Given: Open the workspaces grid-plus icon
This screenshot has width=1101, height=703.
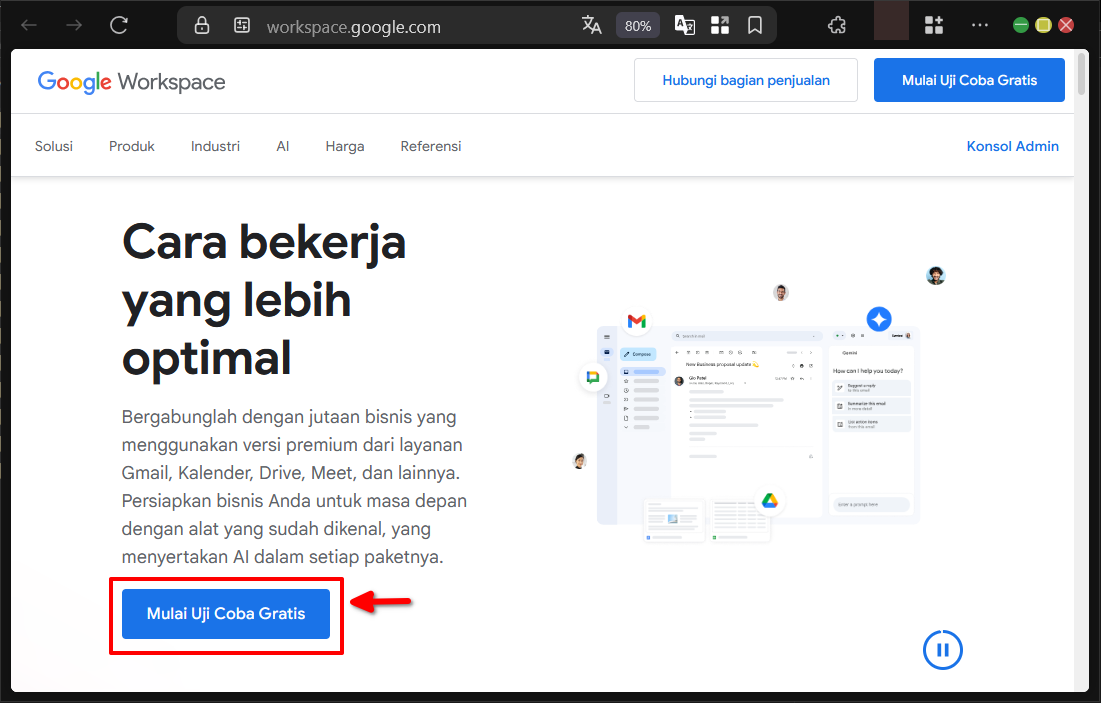Looking at the screenshot, I should [934, 26].
